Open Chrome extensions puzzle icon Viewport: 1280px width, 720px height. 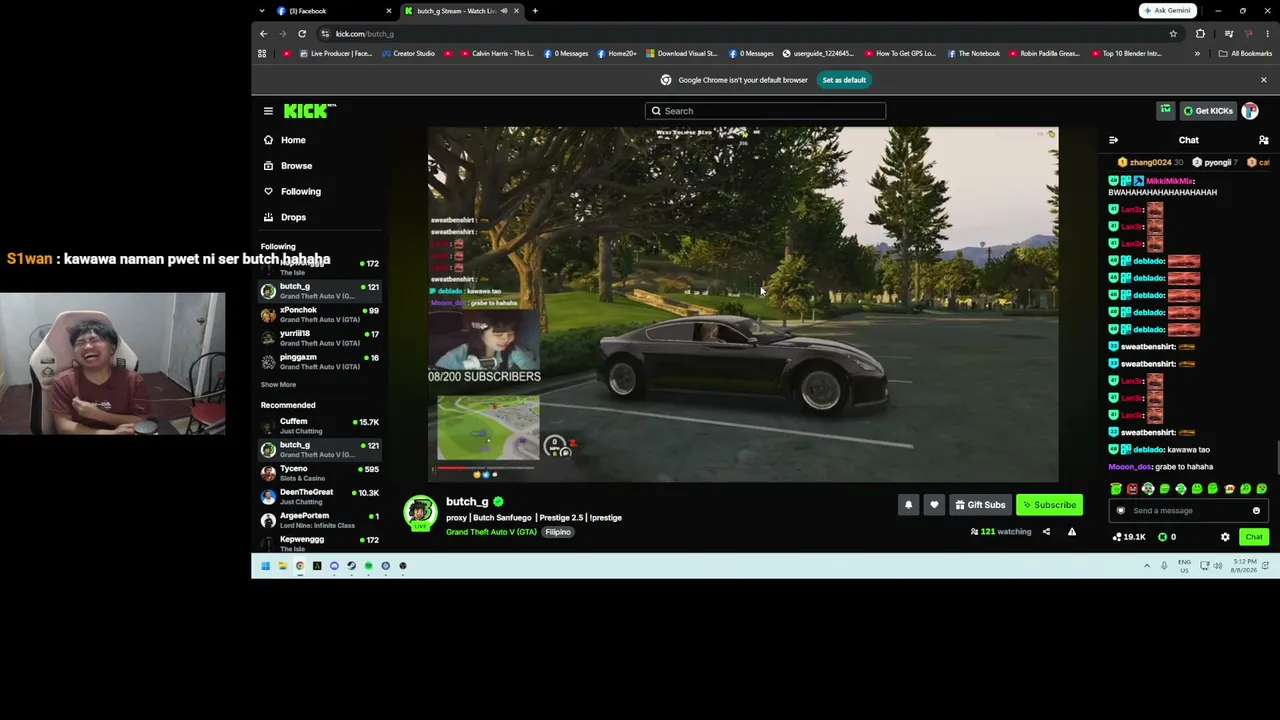point(1200,34)
